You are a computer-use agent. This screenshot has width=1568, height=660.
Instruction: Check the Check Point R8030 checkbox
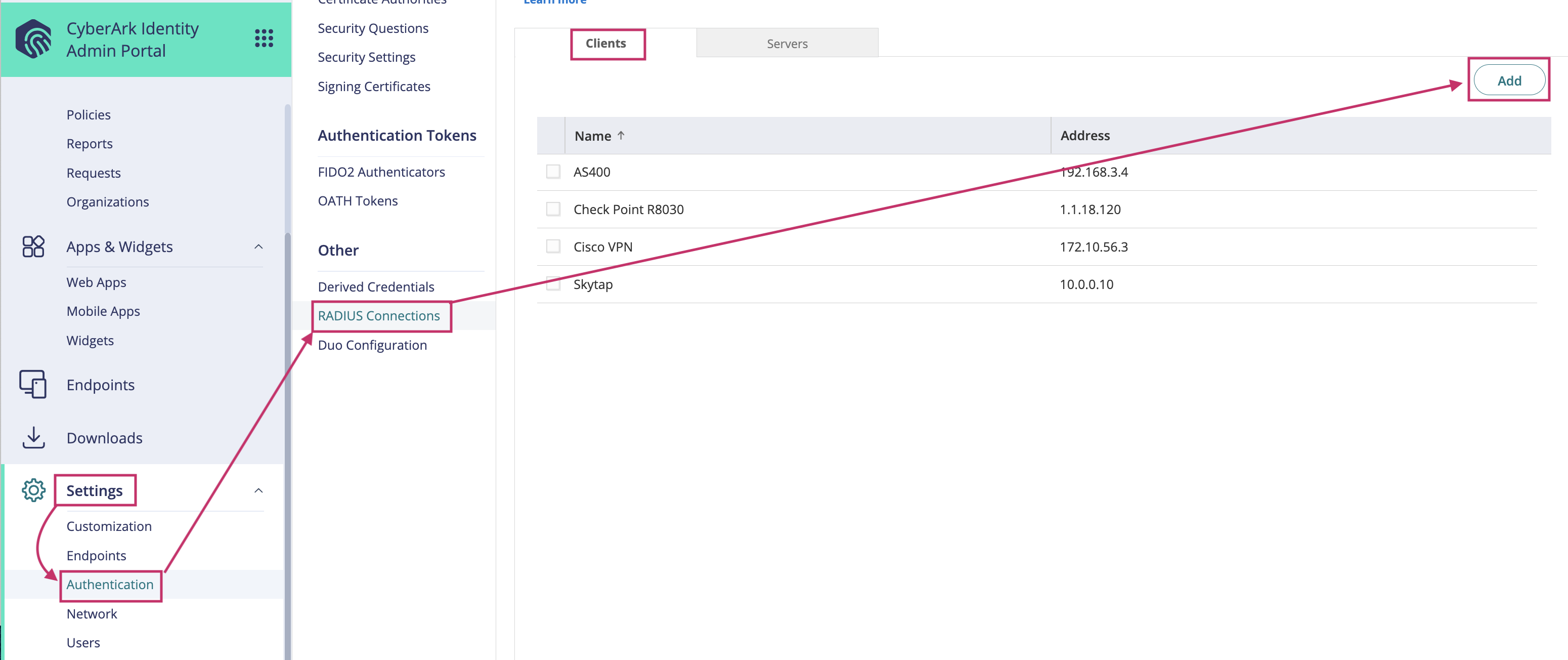[553, 210]
